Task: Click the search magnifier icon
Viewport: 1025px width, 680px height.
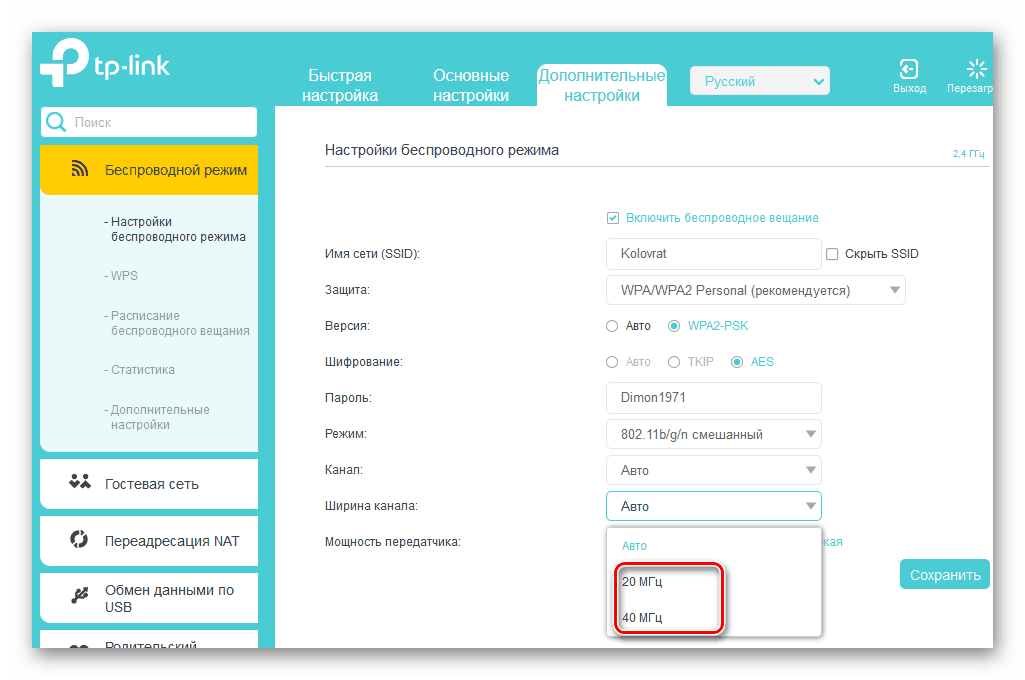Action: [56, 122]
